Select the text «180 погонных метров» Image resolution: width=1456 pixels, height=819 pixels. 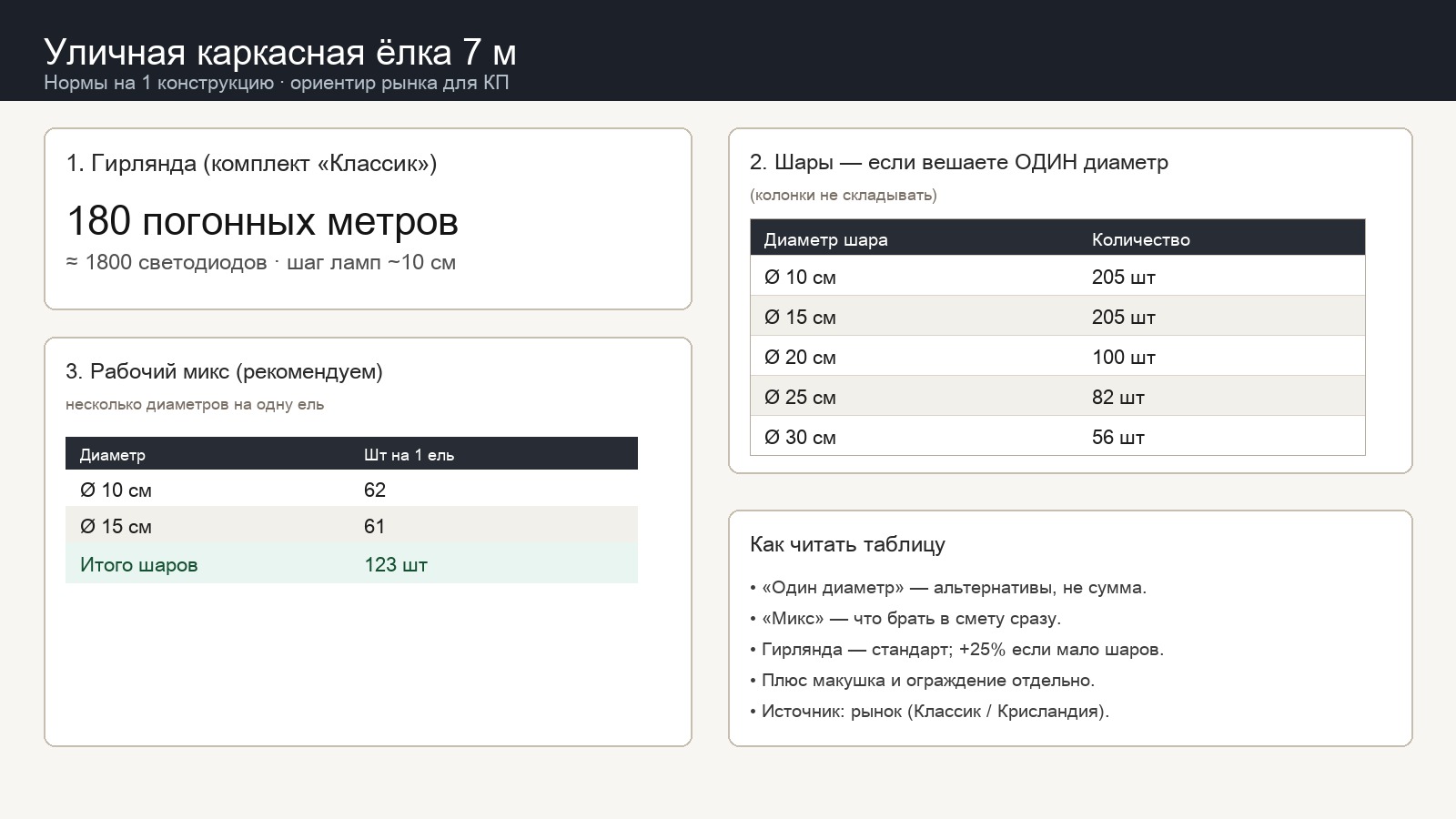[x=262, y=221]
